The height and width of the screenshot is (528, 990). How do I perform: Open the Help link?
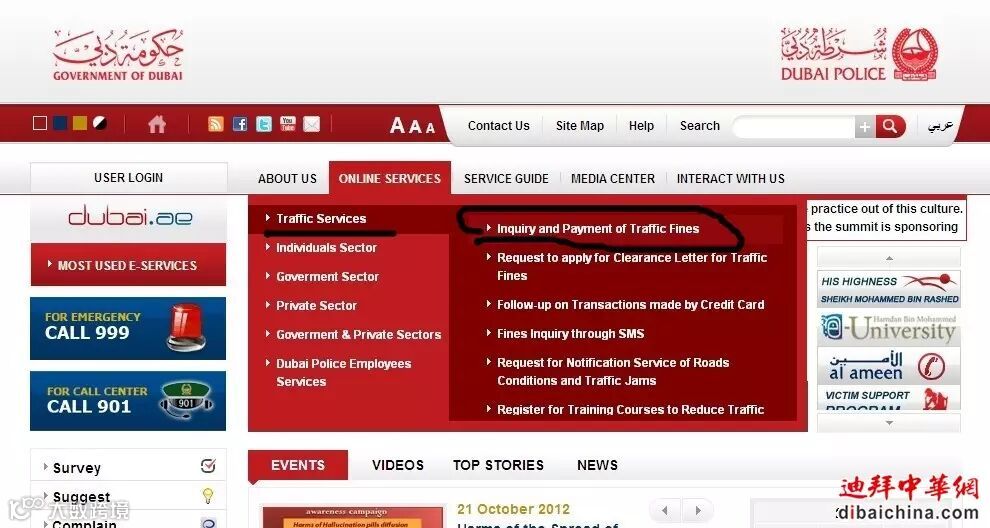coord(641,126)
